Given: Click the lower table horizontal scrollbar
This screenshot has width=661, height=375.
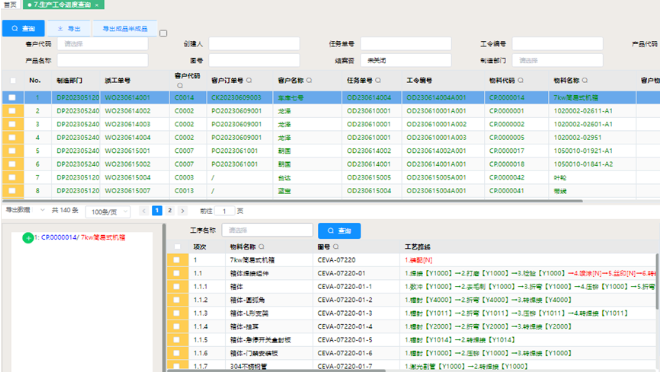Looking at the screenshot, I should tap(277, 370).
